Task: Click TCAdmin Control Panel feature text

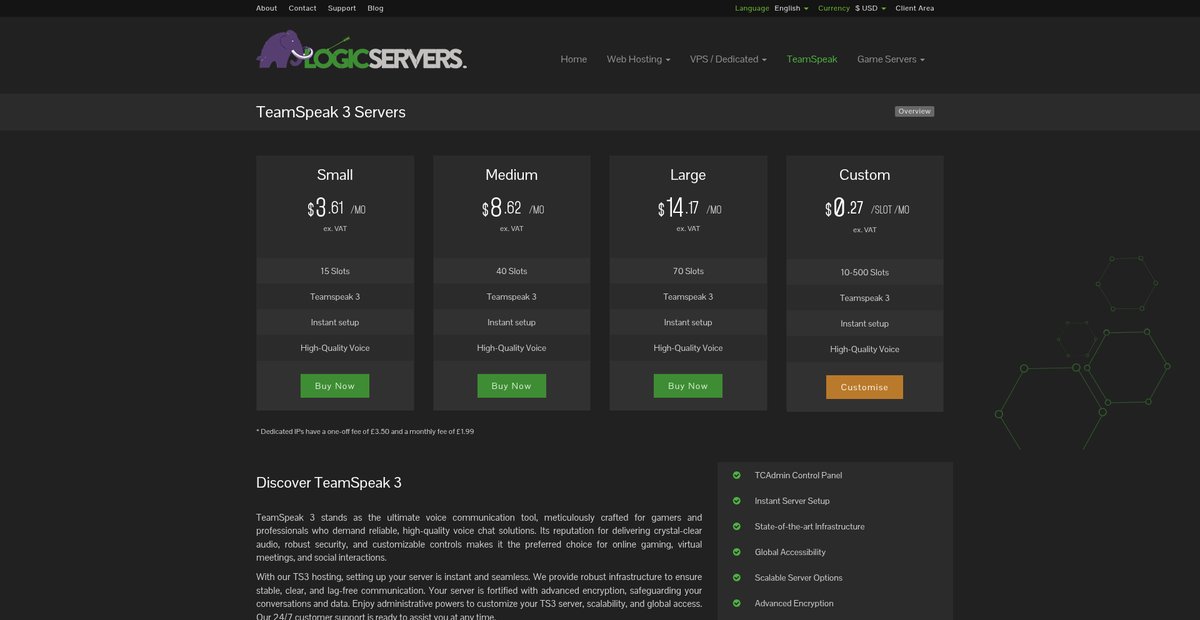Action: point(798,475)
